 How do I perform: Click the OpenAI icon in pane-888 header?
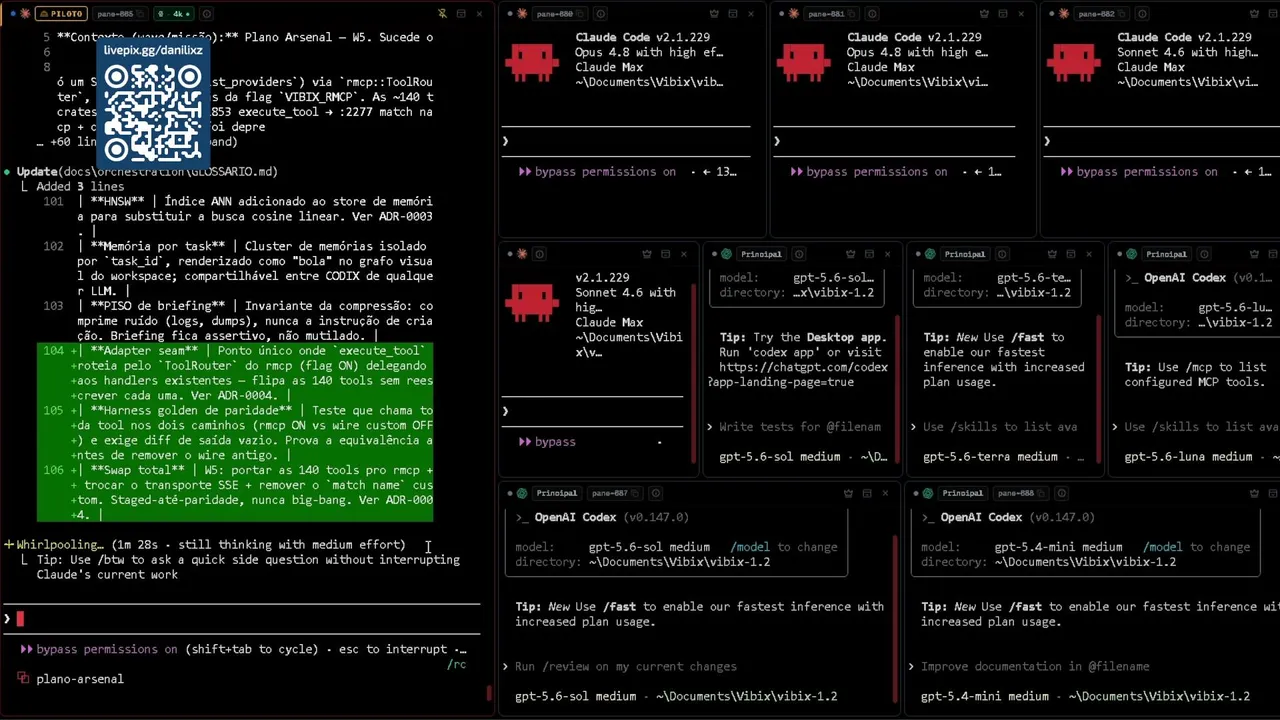click(x=928, y=493)
